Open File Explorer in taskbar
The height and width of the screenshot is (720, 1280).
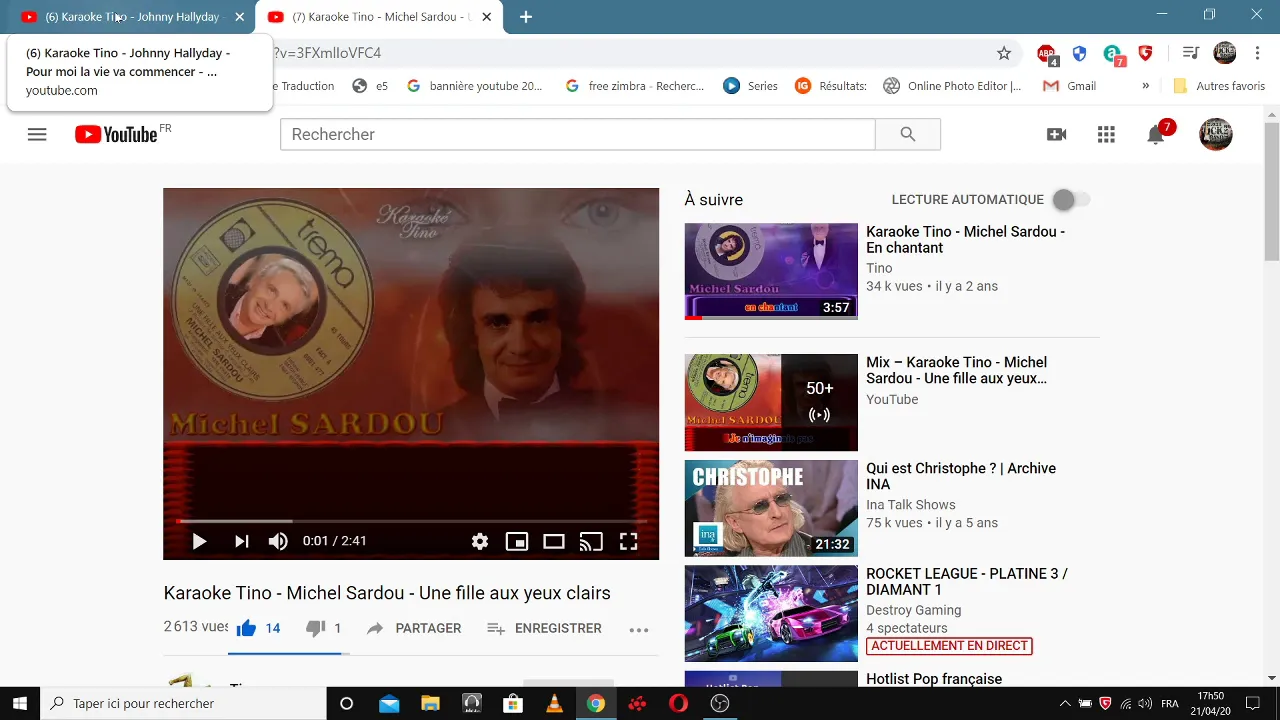(x=430, y=704)
